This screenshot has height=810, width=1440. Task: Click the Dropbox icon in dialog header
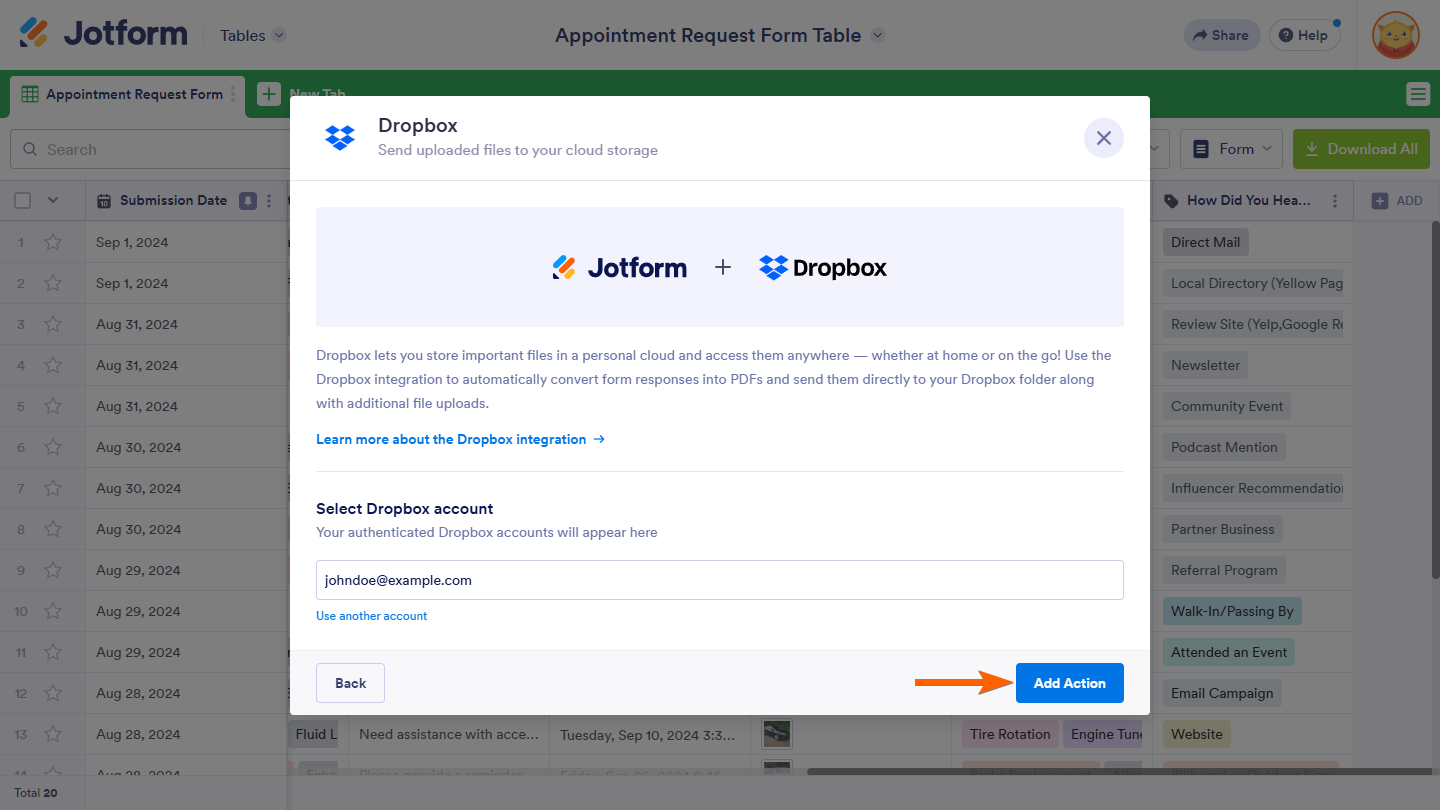tap(340, 138)
